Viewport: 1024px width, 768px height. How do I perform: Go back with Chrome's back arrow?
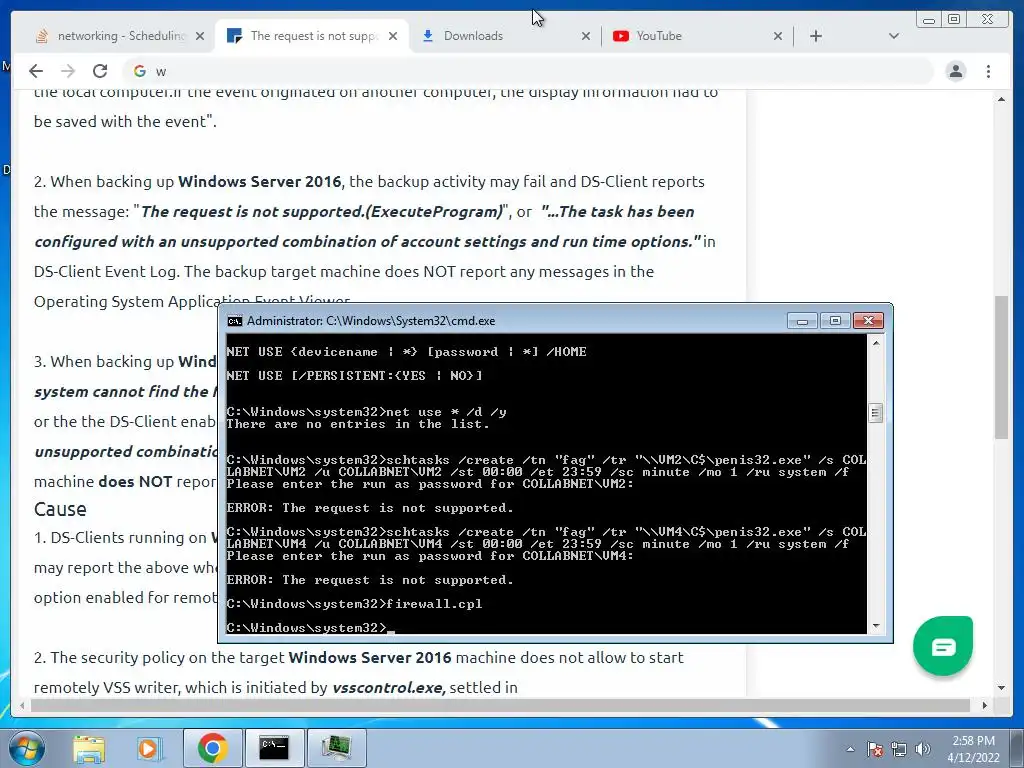tap(36, 71)
